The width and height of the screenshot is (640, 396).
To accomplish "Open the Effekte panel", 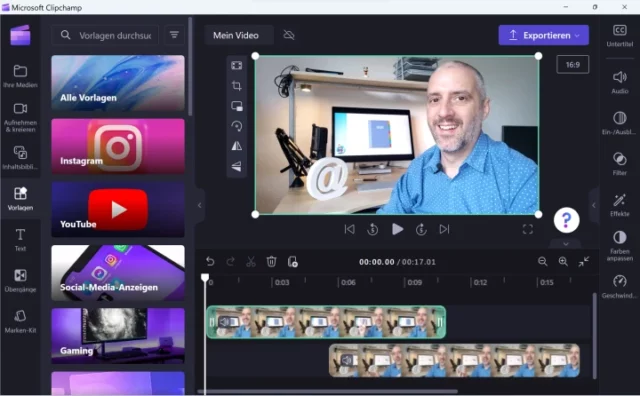I will coord(620,205).
